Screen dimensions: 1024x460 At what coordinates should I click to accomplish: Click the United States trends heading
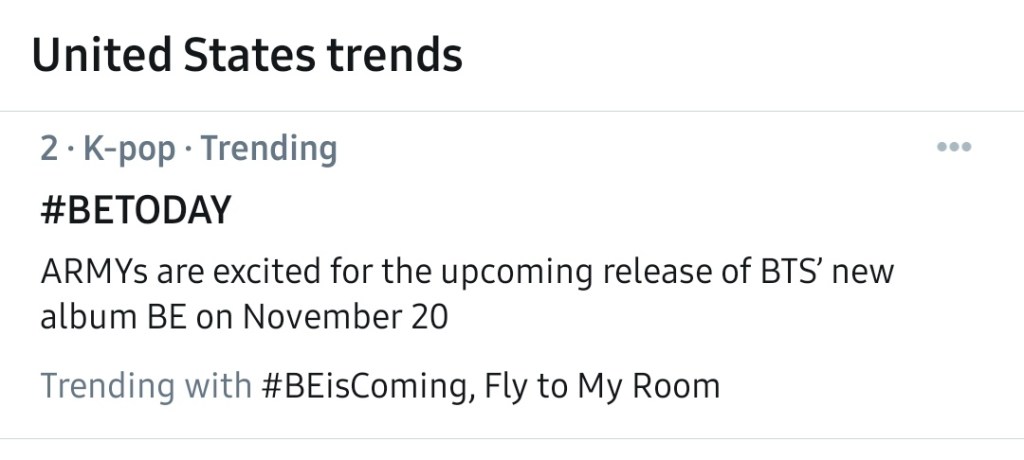(x=247, y=54)
